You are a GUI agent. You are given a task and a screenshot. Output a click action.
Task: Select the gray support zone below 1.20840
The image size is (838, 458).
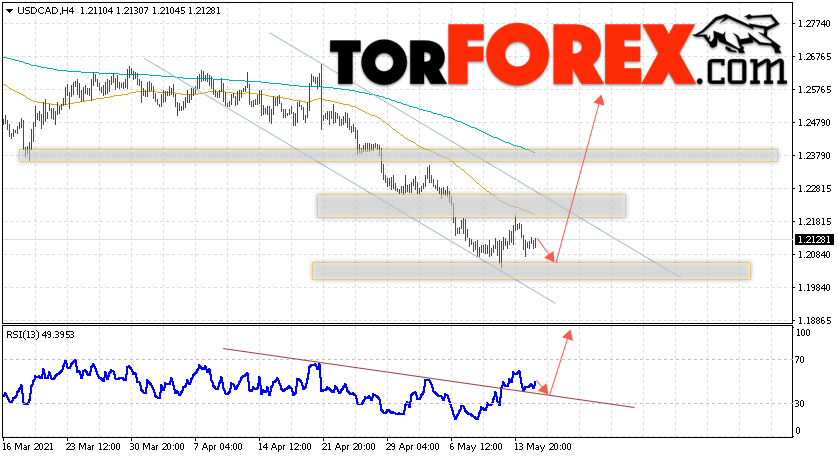[531, 271]
